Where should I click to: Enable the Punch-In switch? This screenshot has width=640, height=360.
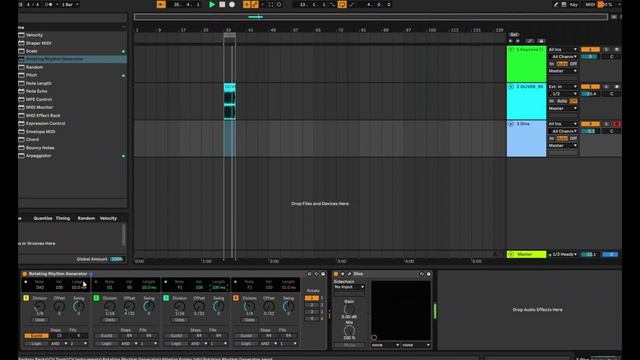point(333,4)
